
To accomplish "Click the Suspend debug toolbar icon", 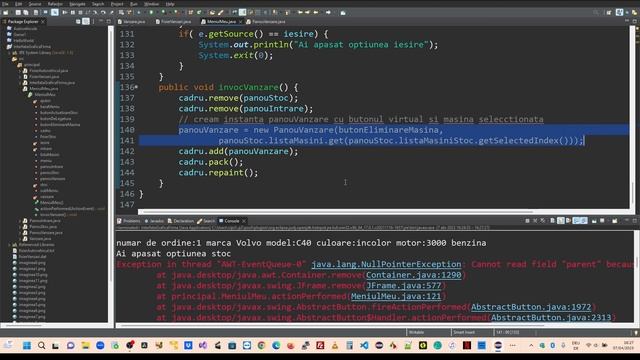I will [x=73, y=13].
